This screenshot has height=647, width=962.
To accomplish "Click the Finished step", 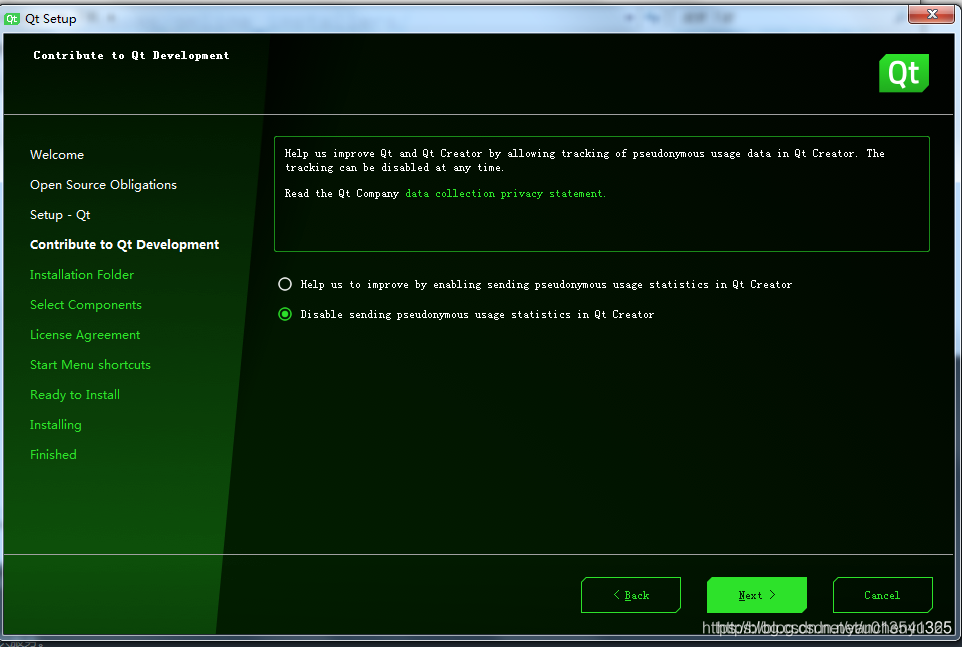I will [53, 455].
